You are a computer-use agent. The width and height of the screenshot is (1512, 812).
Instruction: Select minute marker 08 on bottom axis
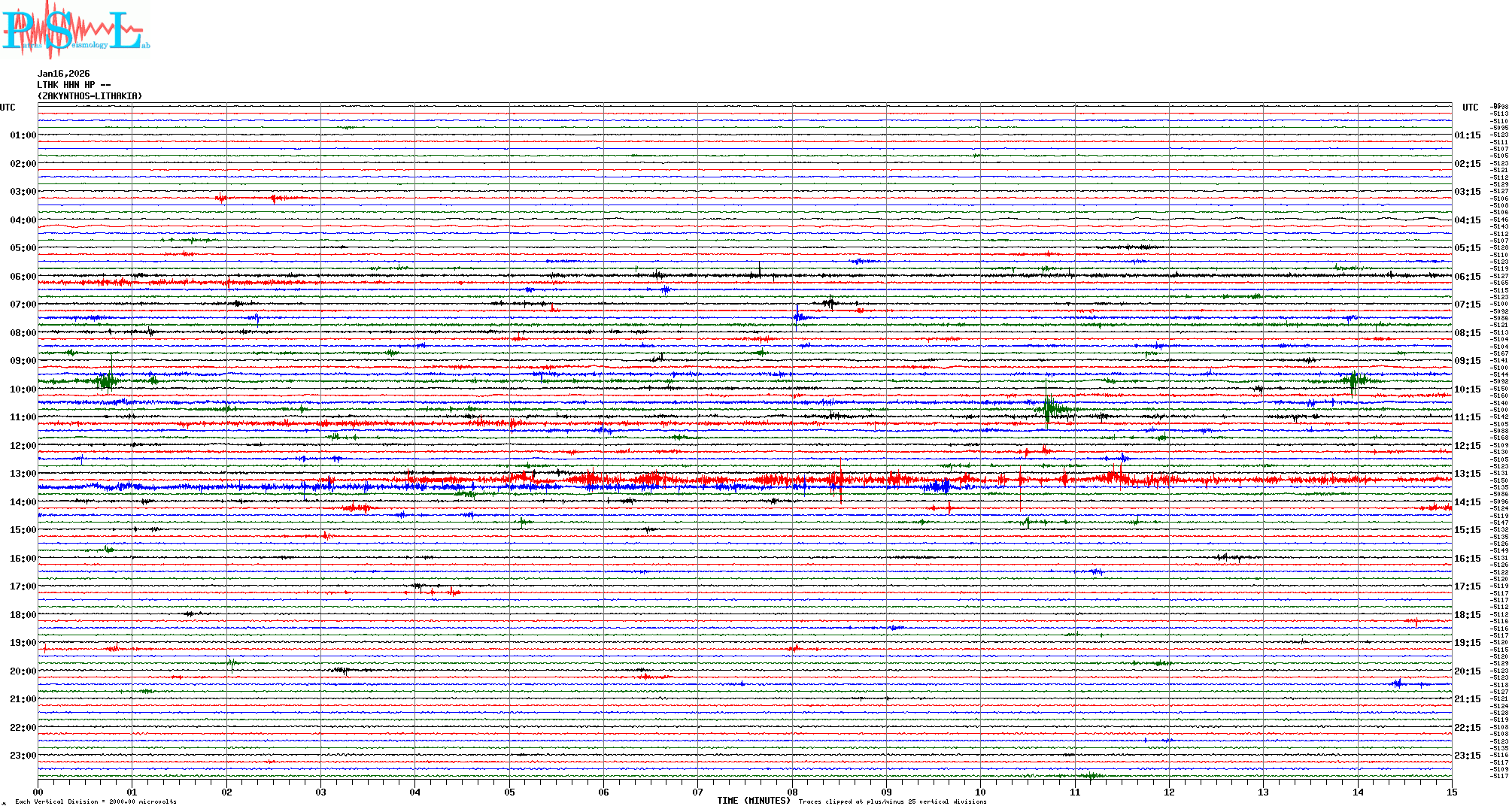(792, 792)
